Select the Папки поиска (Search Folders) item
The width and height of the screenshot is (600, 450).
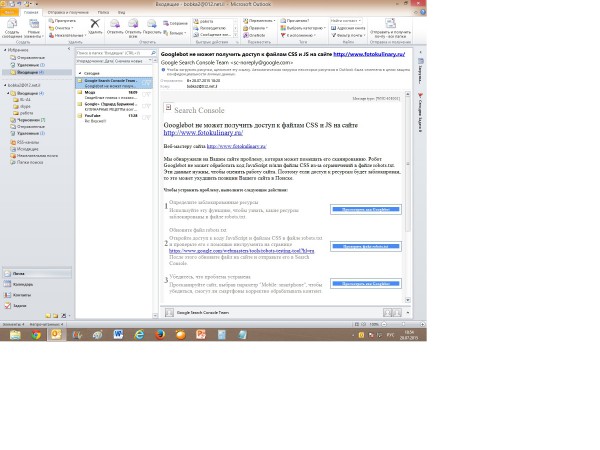(27, 162)
